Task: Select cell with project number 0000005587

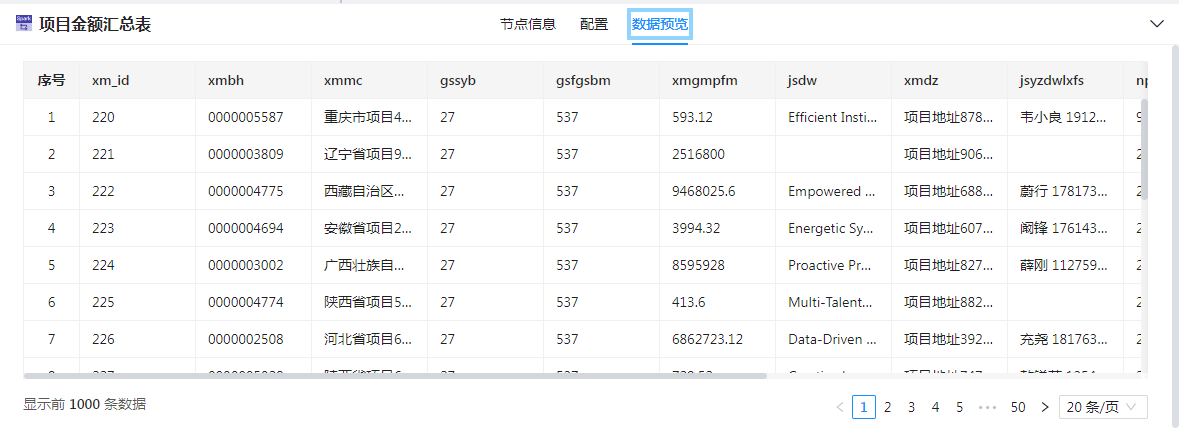Action: [x=246, y=117]
